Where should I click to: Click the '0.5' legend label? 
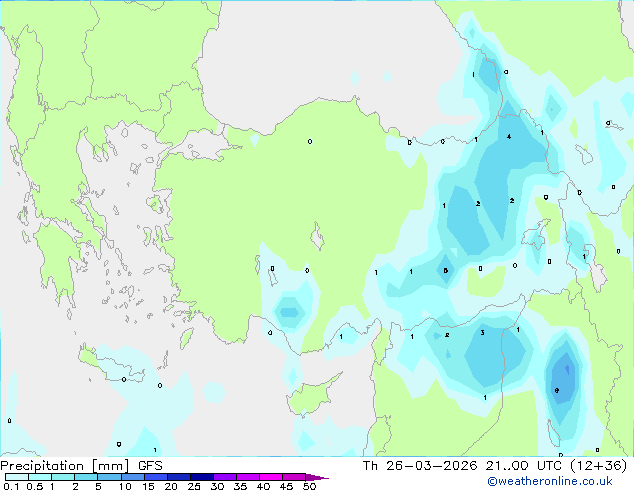(x=35, y=486)
